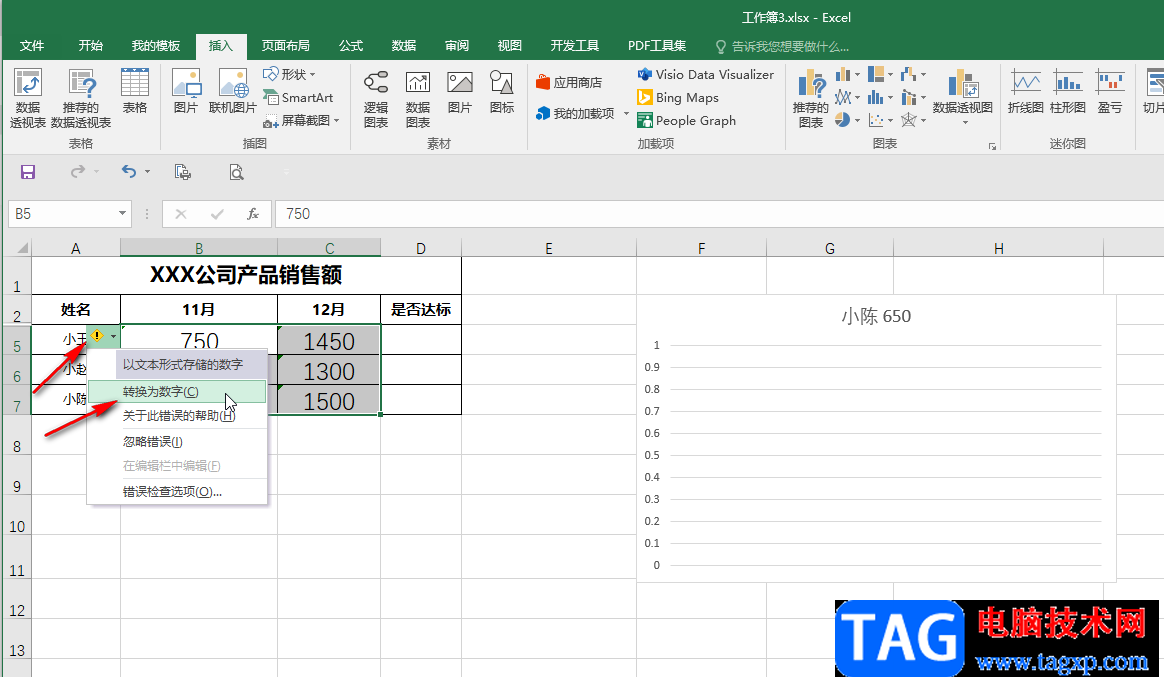This screenshot has height=677, width=1164.
Task: Undo the last action
Action: pyautogui.click(x=129, y=171)
